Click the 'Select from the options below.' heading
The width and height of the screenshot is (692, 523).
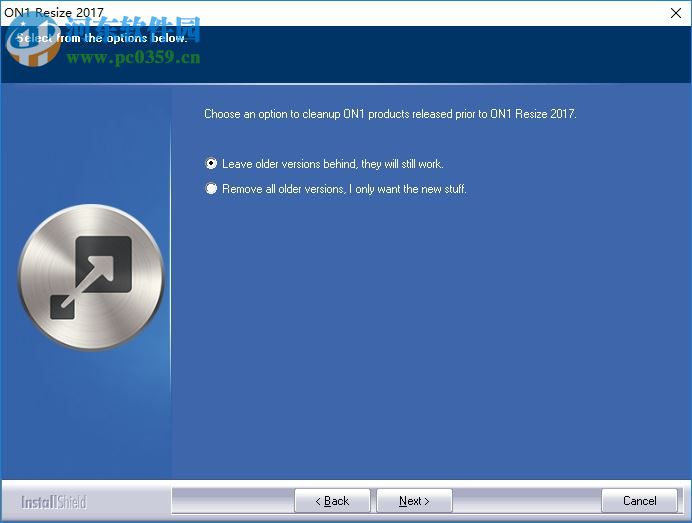pos(102,38)
